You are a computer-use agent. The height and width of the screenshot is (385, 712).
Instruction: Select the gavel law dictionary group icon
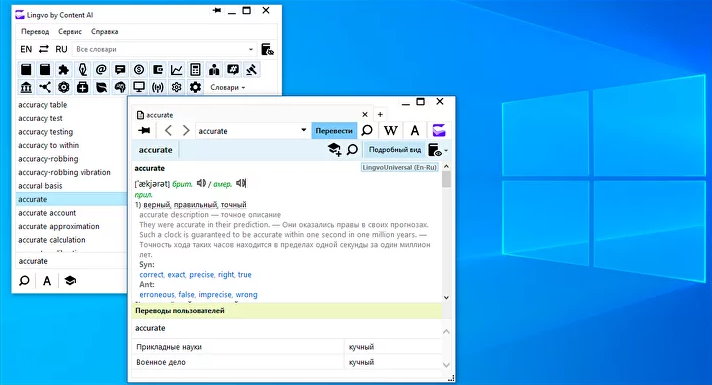(252, 69)
